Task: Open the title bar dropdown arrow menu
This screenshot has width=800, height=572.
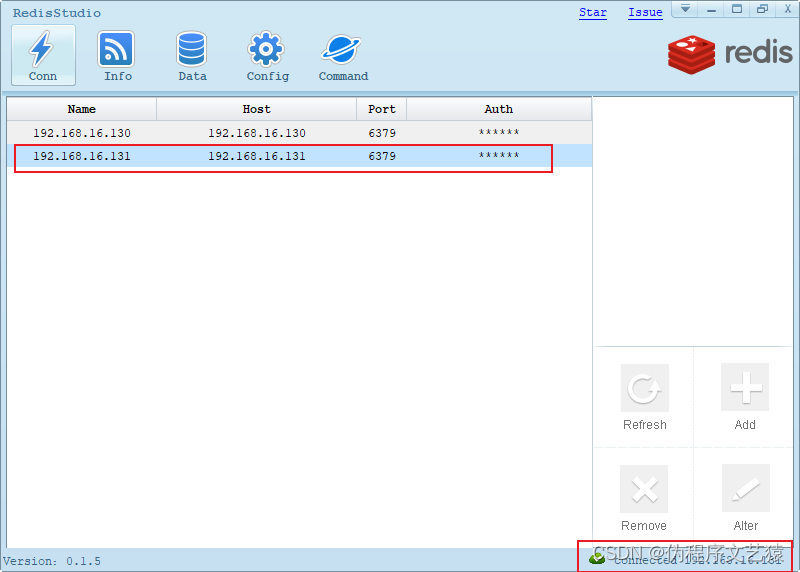Action: point(685,9)
